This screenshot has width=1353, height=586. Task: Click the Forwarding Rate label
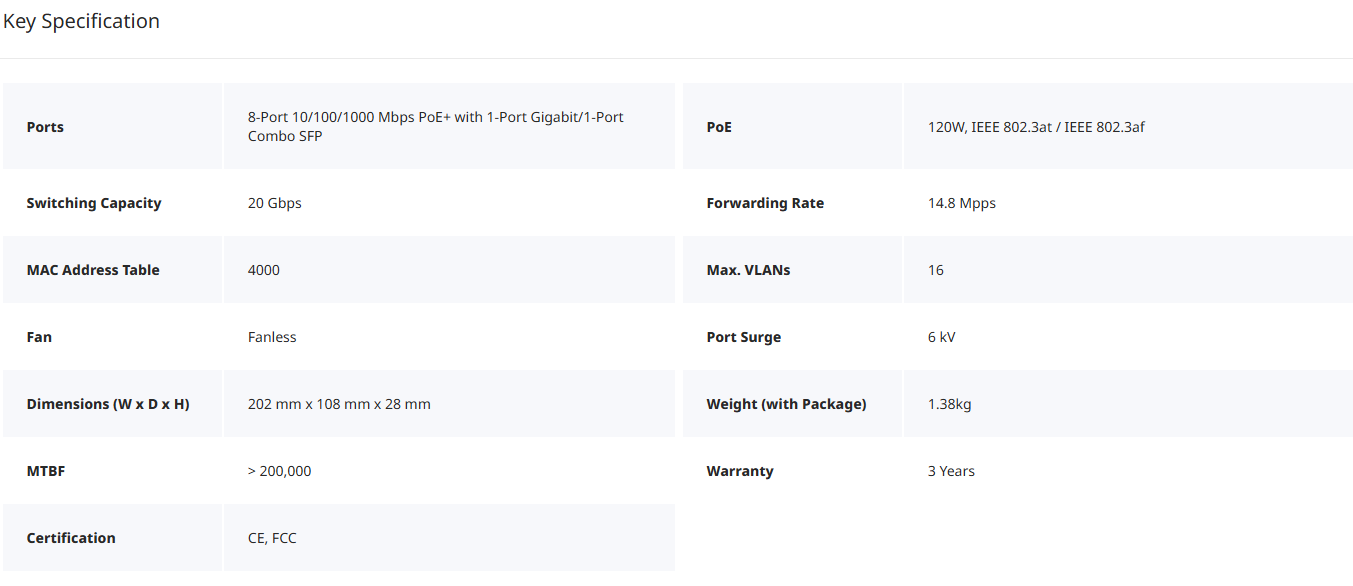click(765, 203)
